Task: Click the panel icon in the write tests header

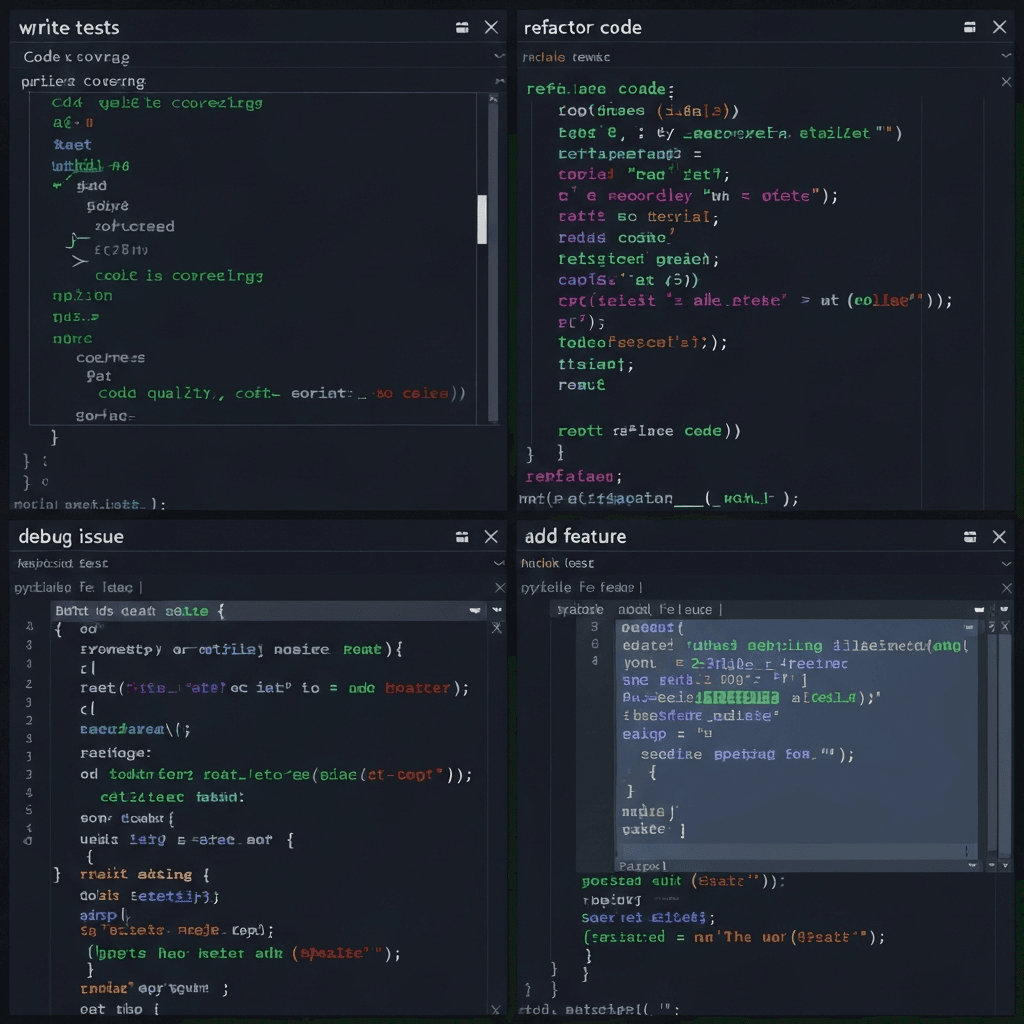Action: tap(462, 27)
